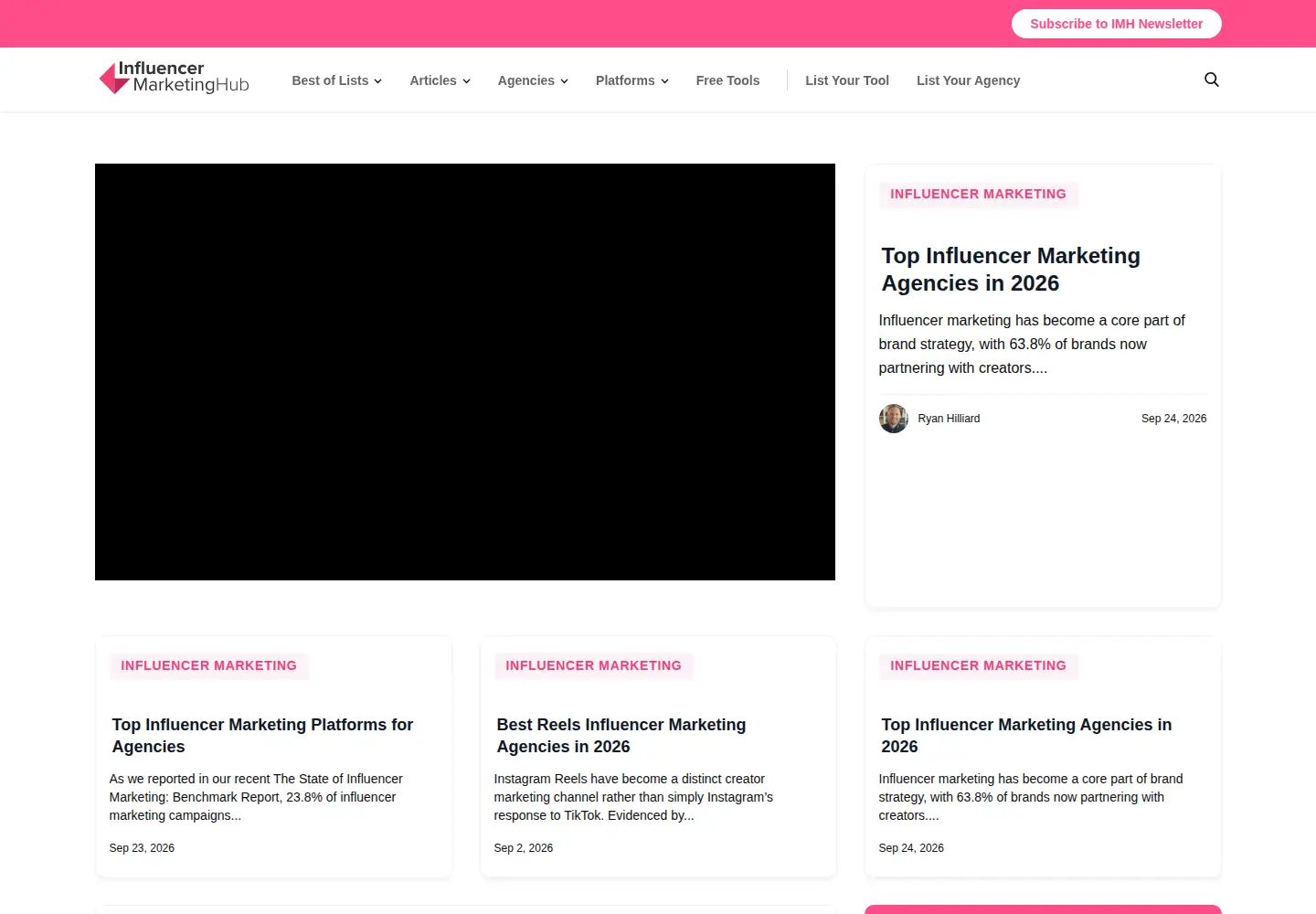This screenshot has width=1316, height=914.
Task: Click the Sep 24, 2026 date beside Ryan Hilliard
Action: point(1173,419)
